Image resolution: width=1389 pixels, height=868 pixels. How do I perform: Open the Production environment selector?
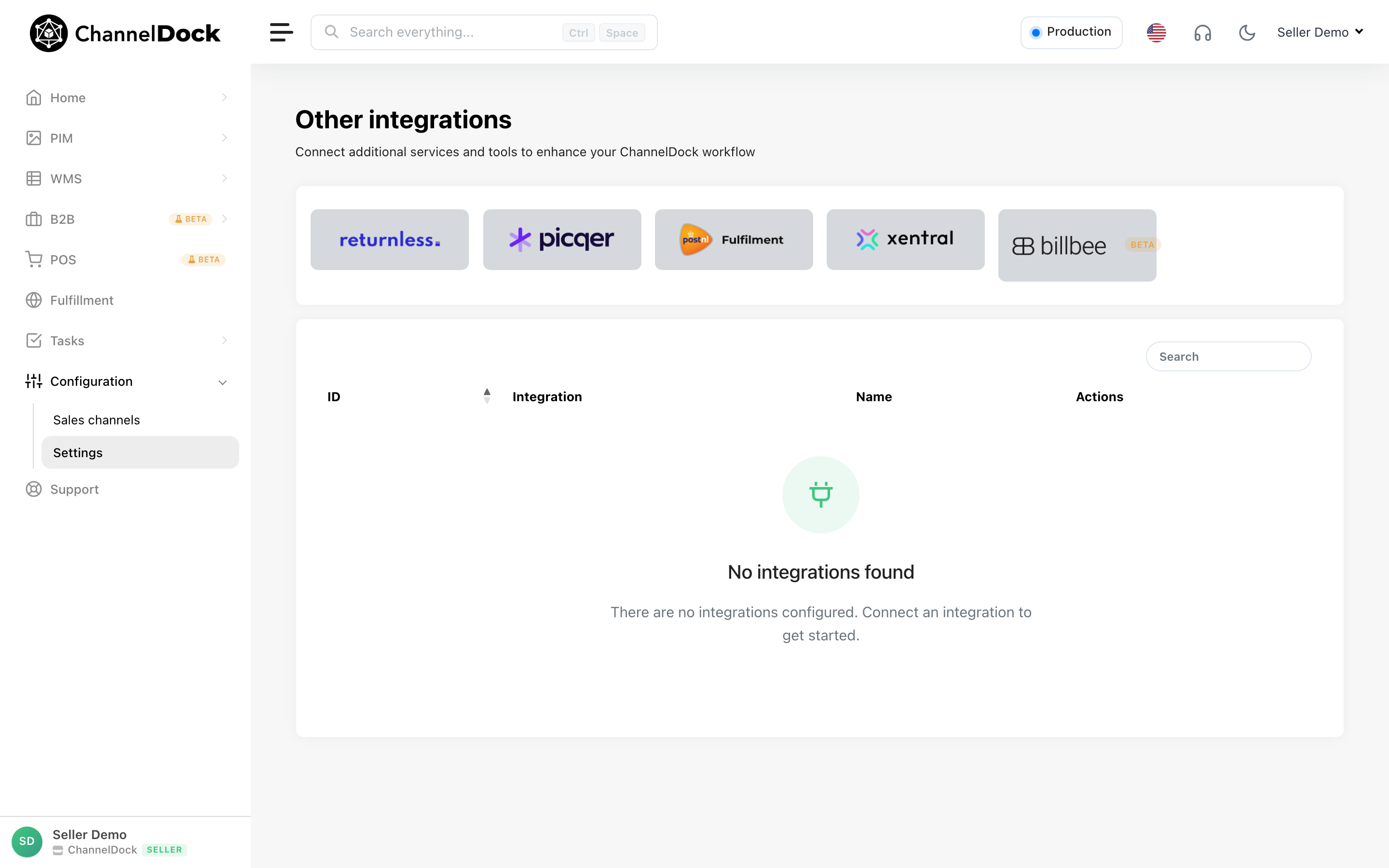(x=1071, y=32)
